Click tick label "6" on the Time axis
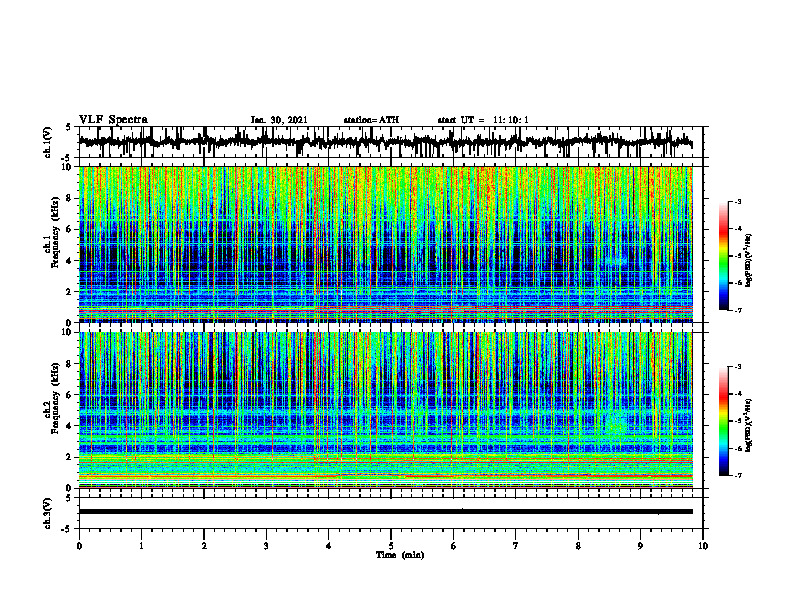 [x=454, y=546]
